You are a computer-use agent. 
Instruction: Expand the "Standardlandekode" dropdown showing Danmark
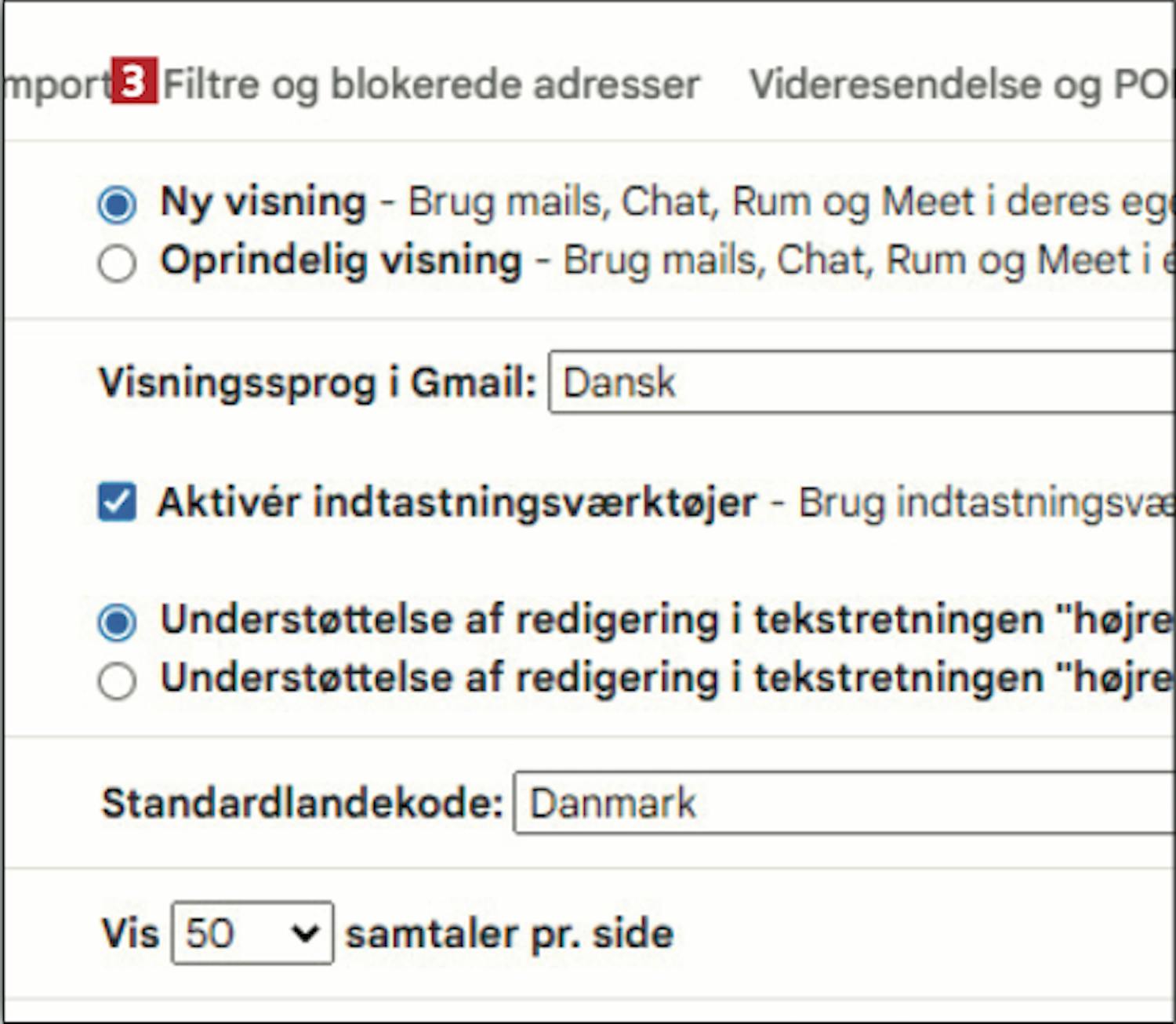coord(845,803)
